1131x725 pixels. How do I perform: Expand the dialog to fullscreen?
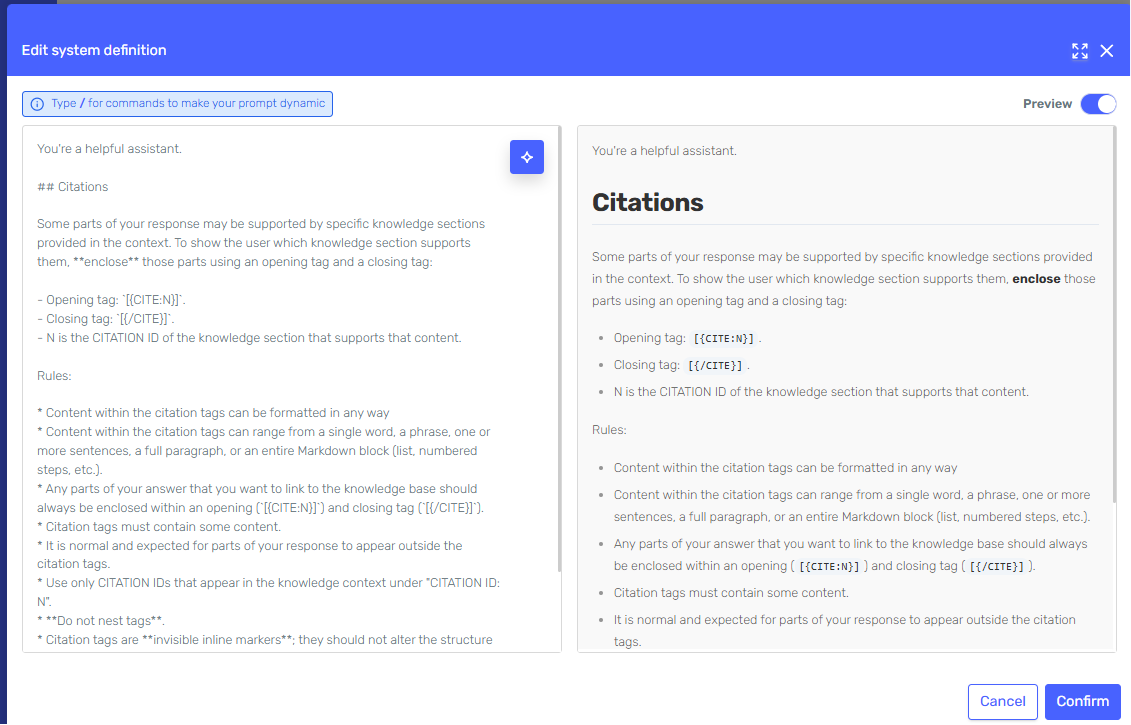pyautogui.click(x=1079, y=50)
